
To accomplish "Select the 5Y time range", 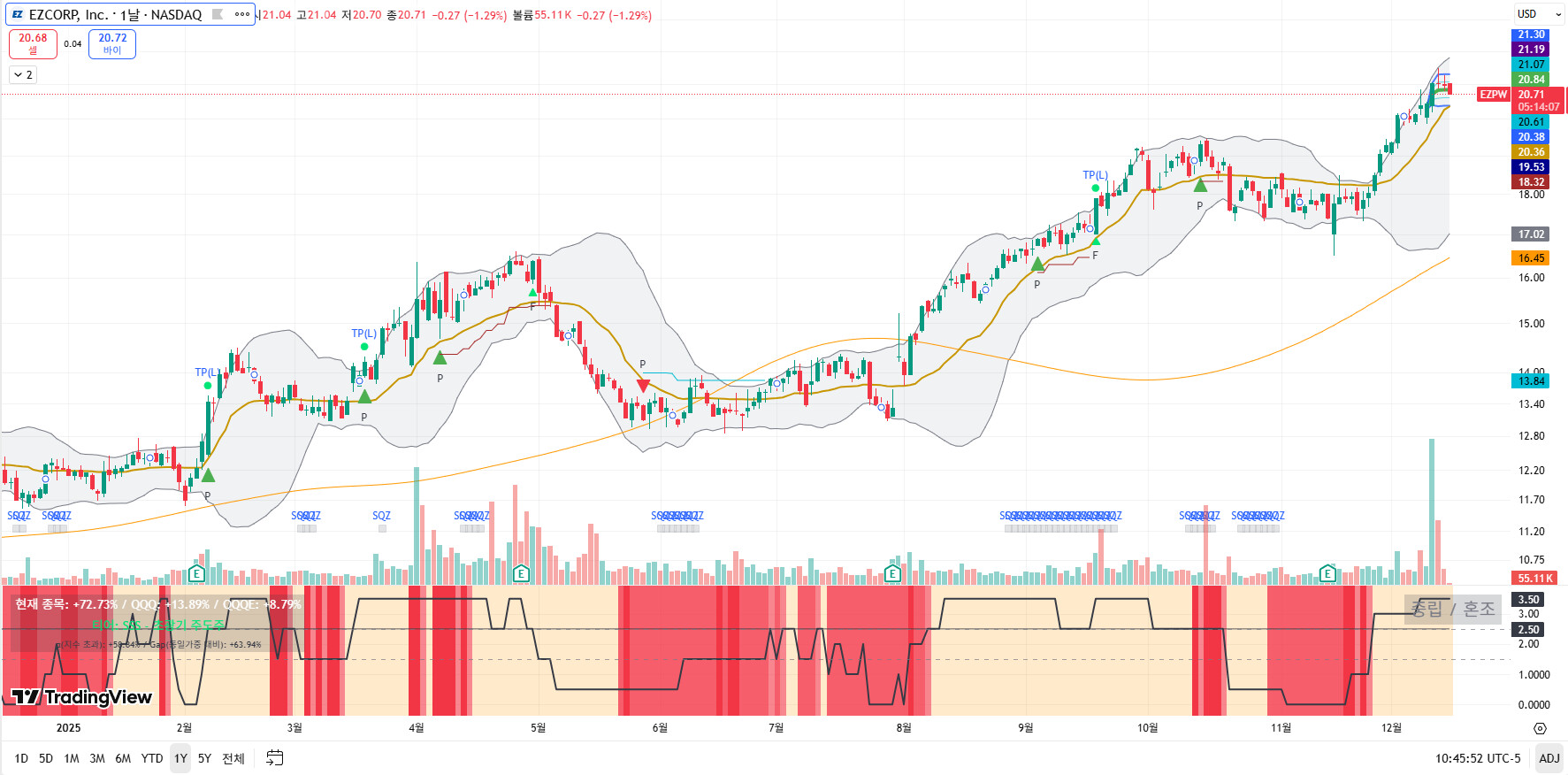I will [204, 758].
